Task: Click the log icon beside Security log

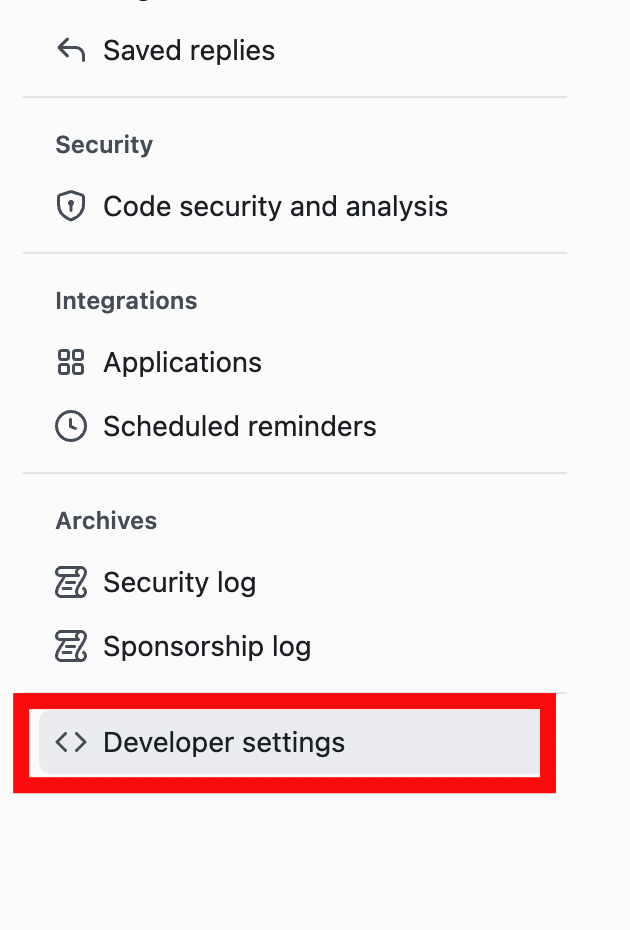Action: 70,582
